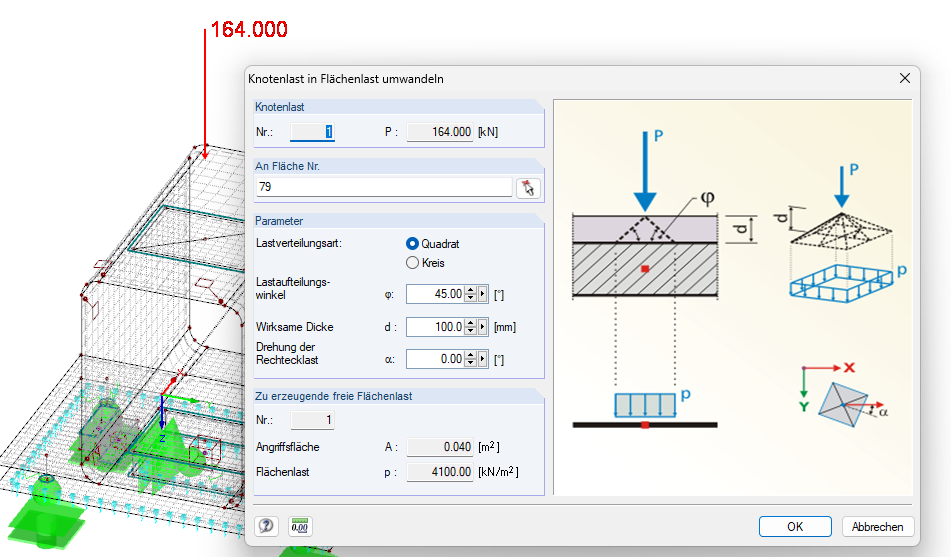Image resolution: width=951 pixels, height=557 pixels.
Task: Increase Wirksame Dicke d with up arrow
Action: point(470,323)
